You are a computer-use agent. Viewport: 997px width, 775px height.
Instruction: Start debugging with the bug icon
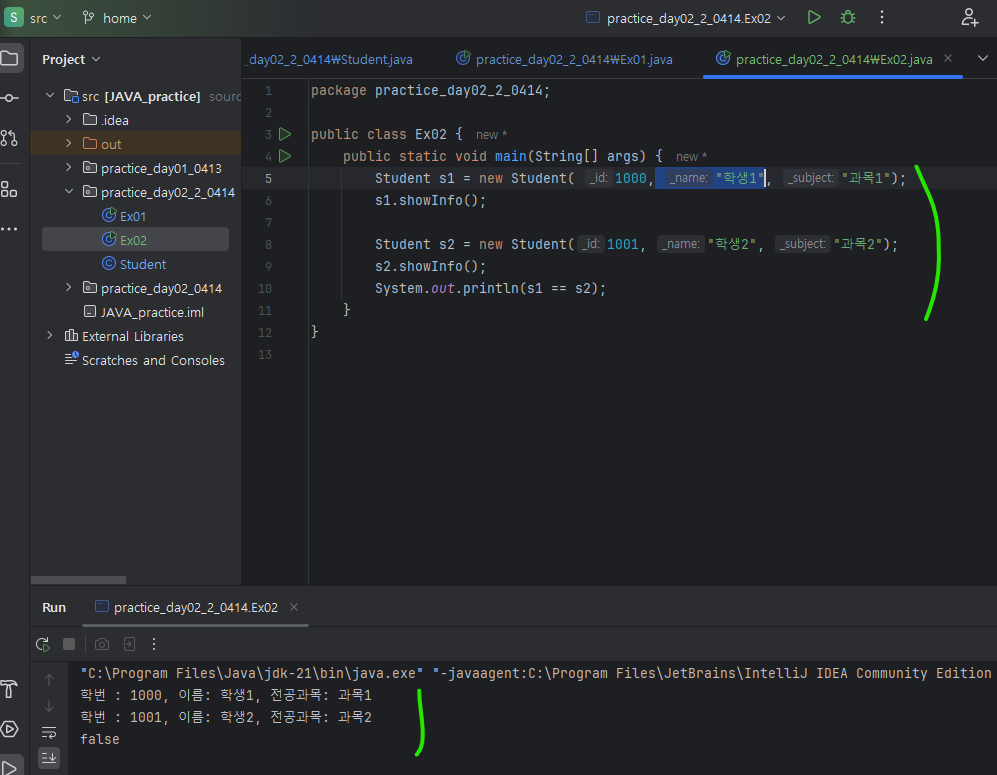click(848, 18)
